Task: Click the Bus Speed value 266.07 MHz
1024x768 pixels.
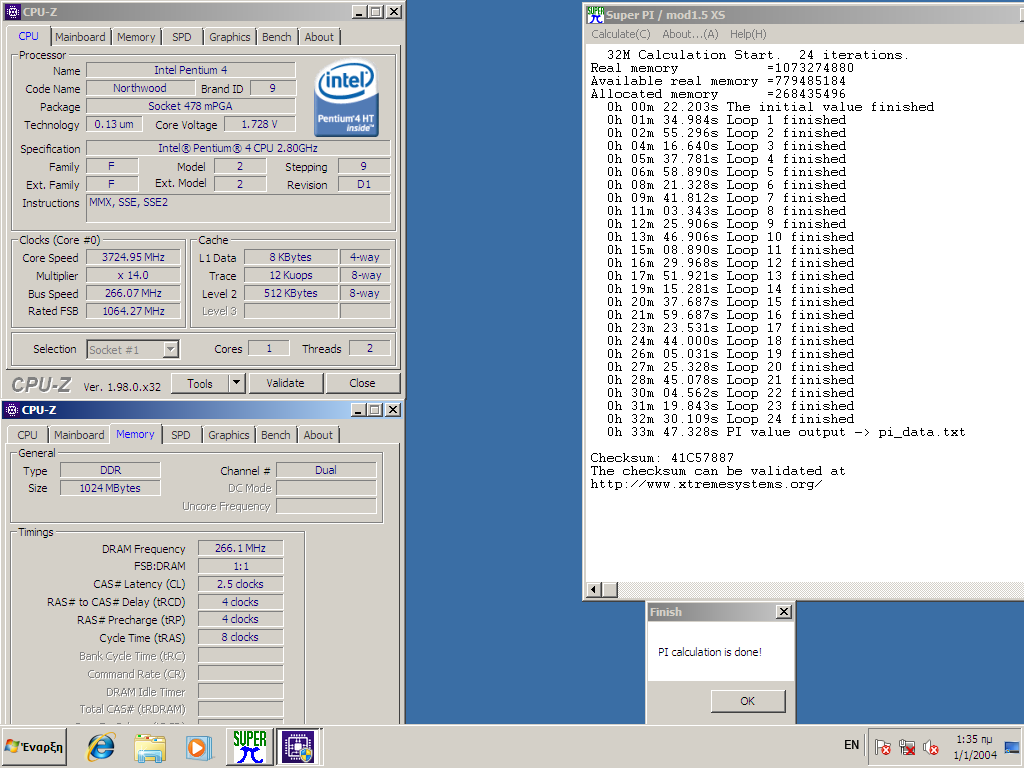Action: [x=133, y=293]
